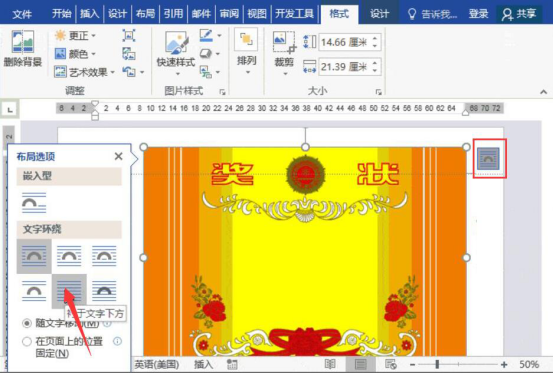Increase the picture height with the stepper
553x374 pixels.
coord(375,38)
